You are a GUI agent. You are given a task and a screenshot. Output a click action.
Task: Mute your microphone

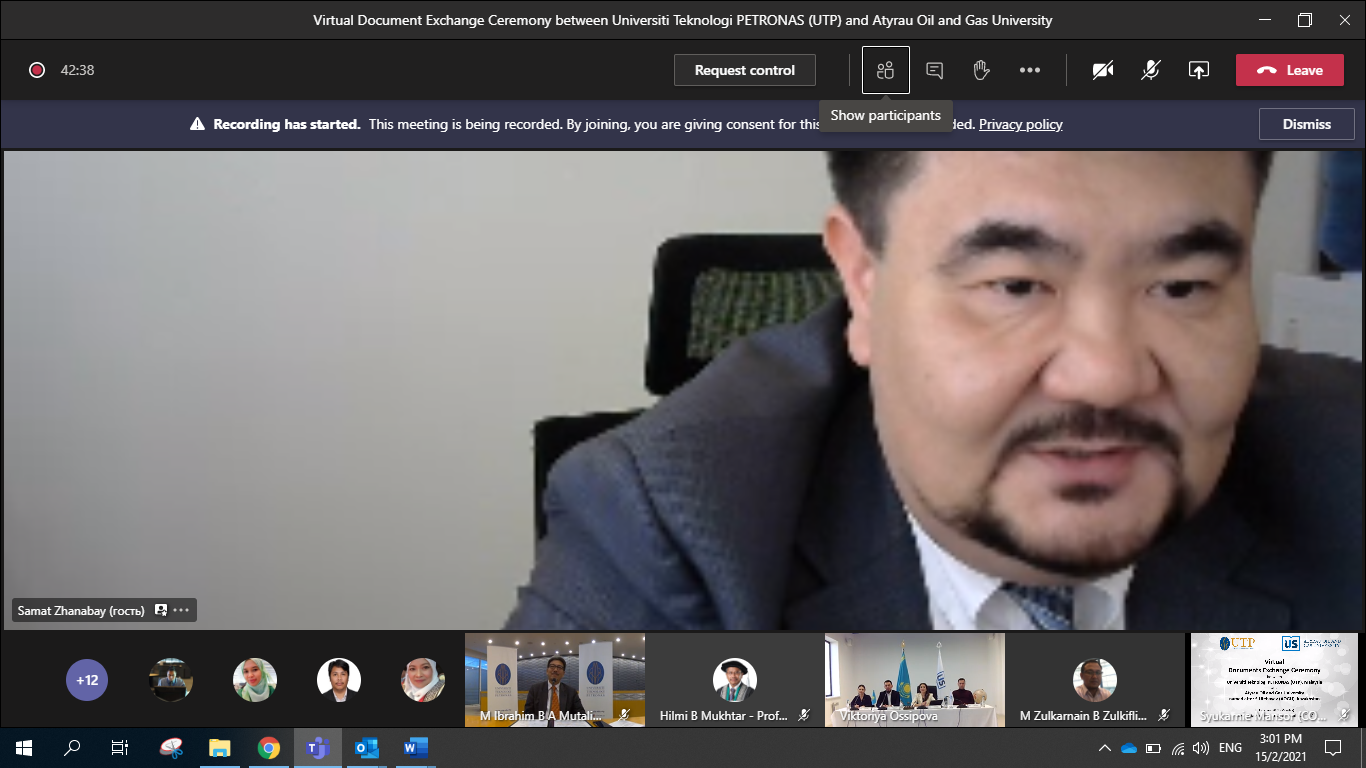pyautogui.click(x=1150, y=70)
